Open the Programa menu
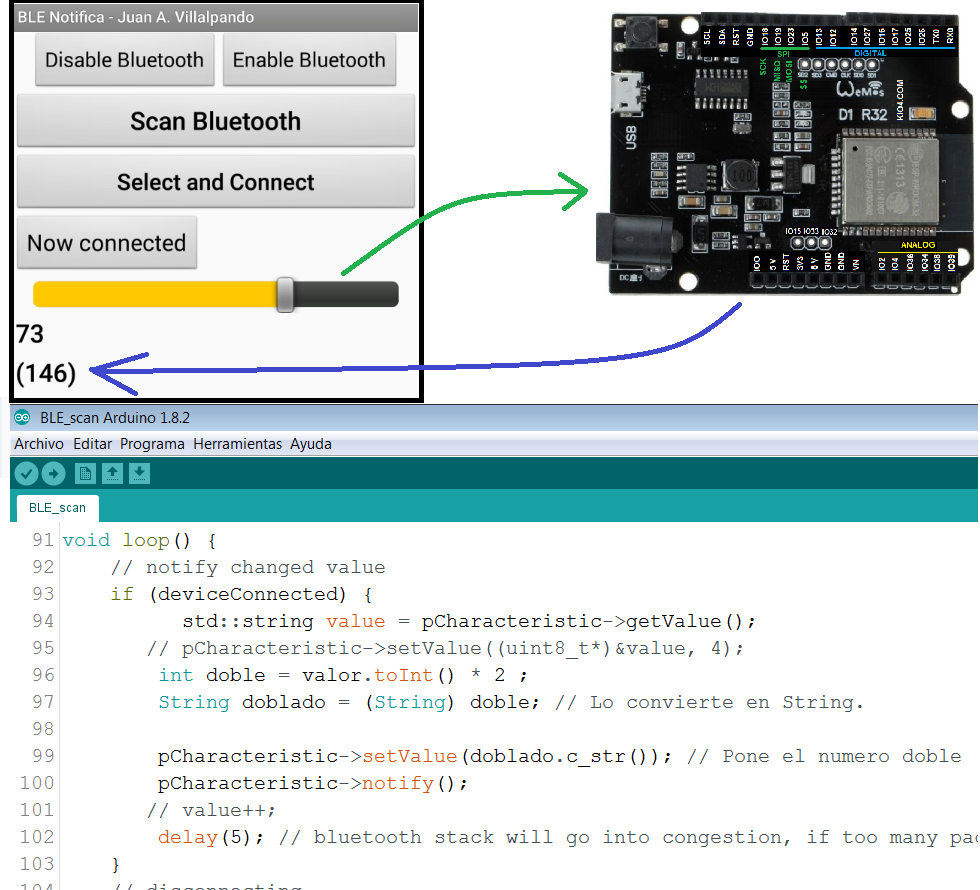Image resolution: width=980 pixels, height=890 pixels. point(152,444)
